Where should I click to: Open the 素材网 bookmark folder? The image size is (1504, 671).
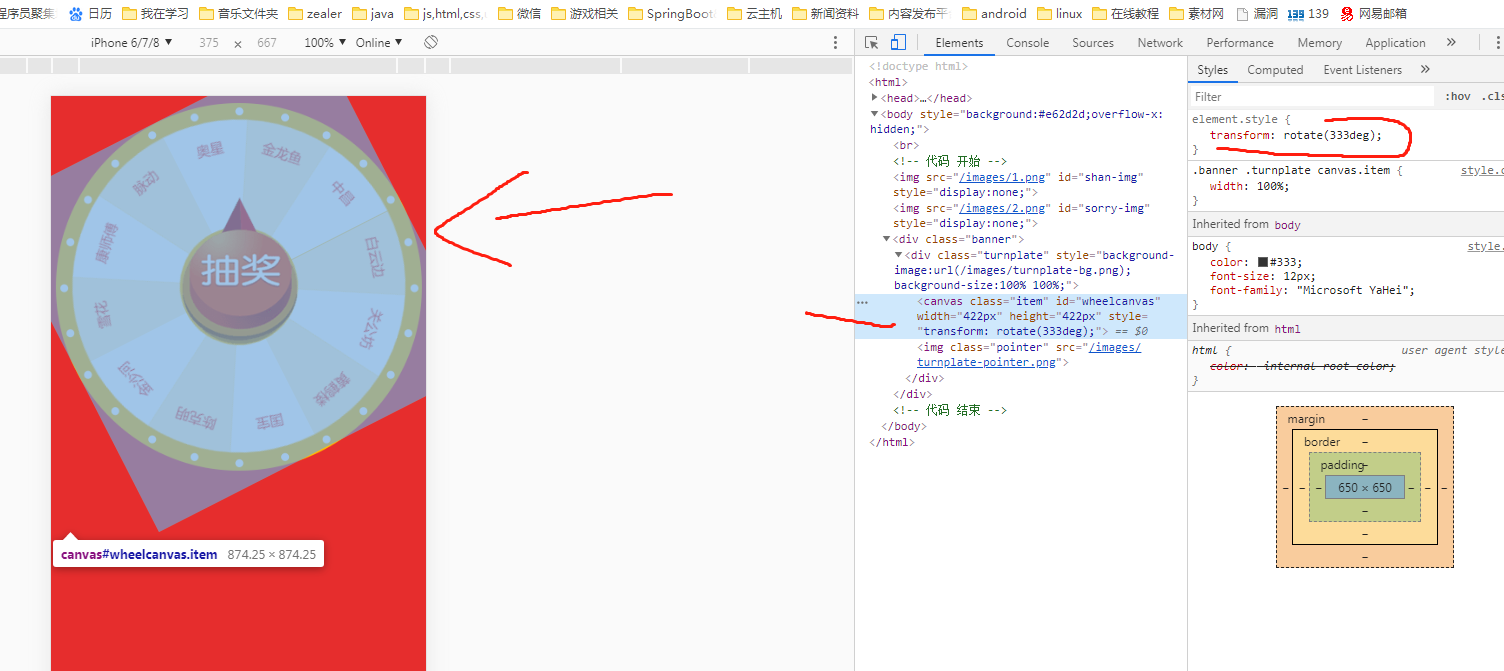point(1196,14)
